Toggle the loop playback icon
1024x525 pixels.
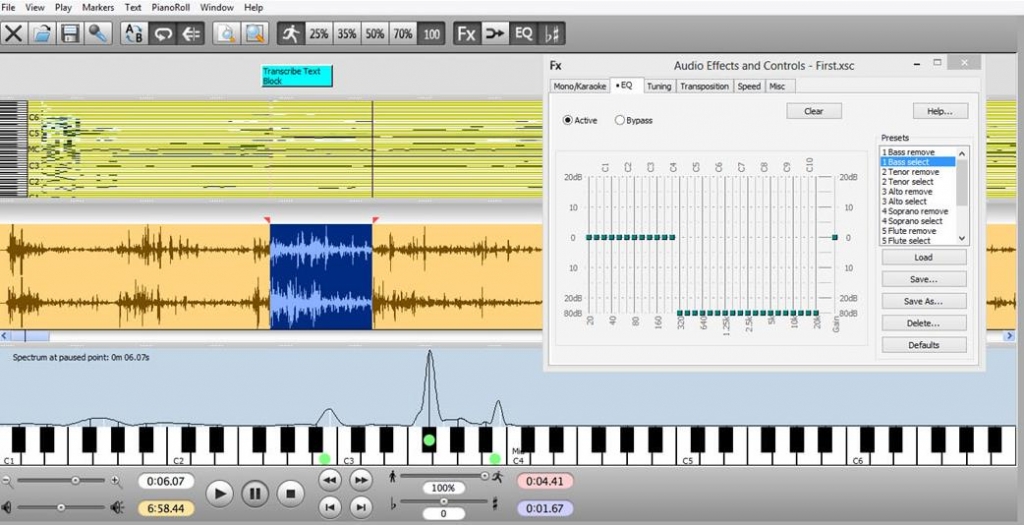(162, 33)
